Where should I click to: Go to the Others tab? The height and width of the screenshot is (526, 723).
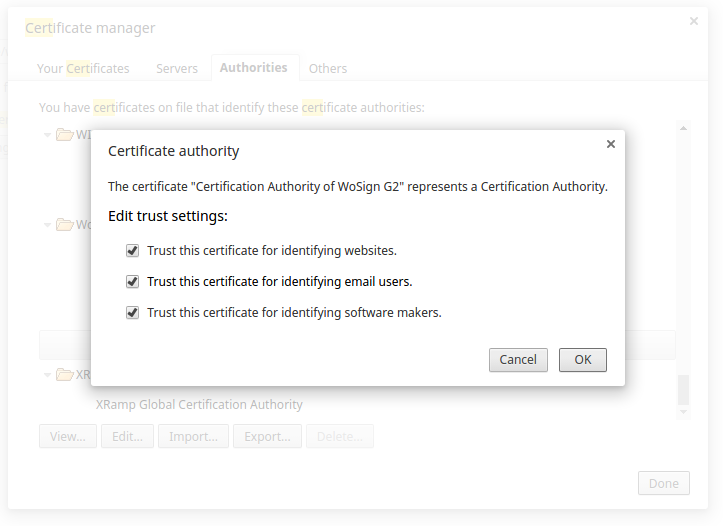pos(328,69)
